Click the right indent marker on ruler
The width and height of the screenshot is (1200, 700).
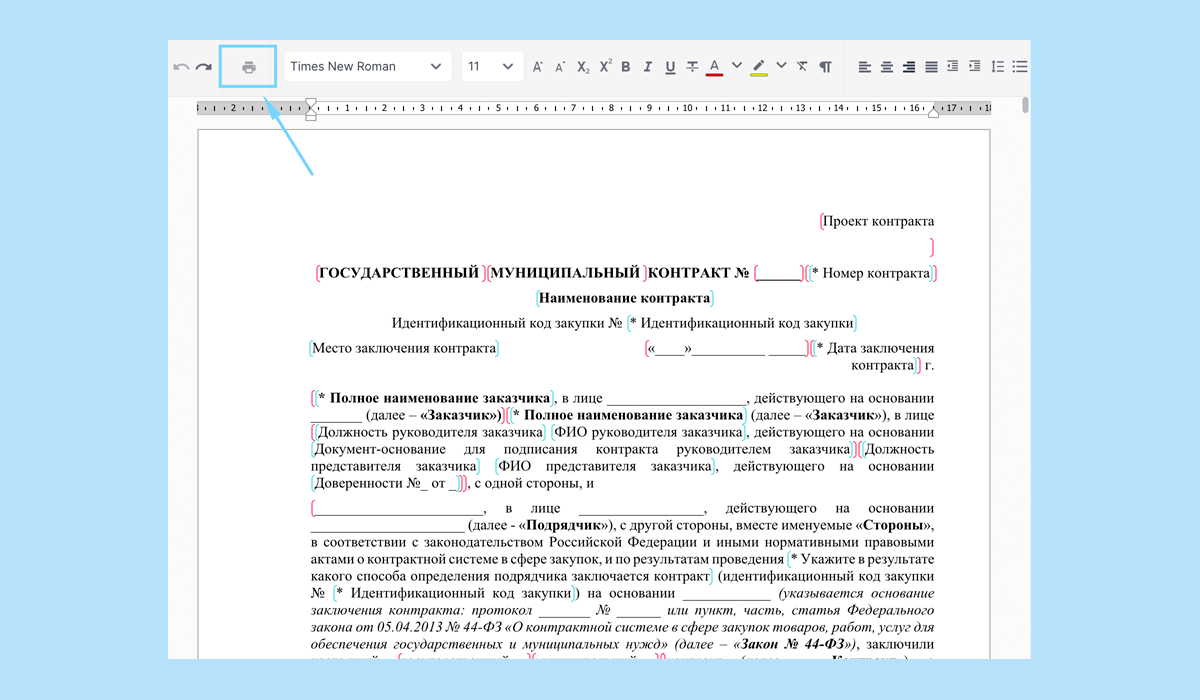click(934, 113)
